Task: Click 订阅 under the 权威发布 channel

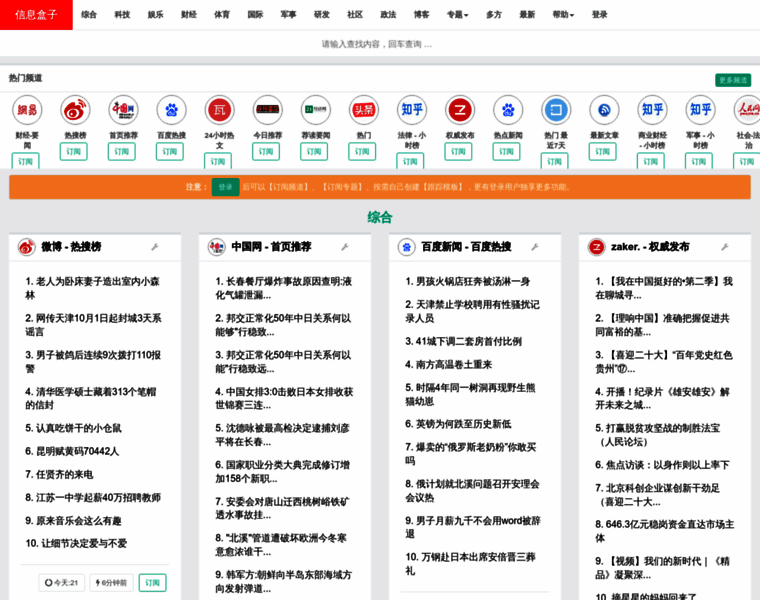Action: [x=458, y=152]
